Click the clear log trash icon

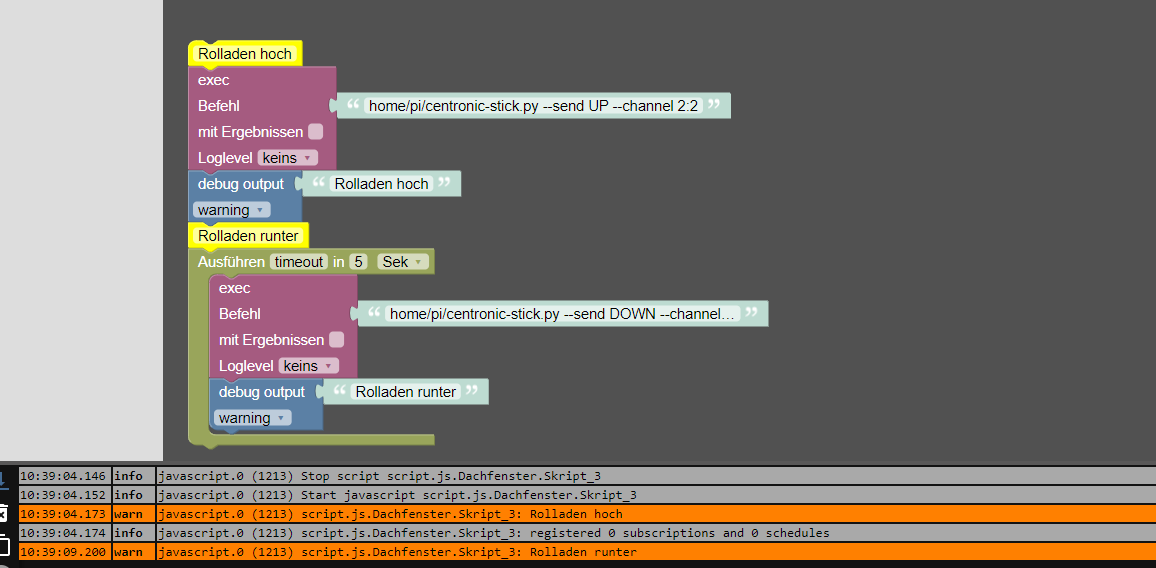(3, 513)
